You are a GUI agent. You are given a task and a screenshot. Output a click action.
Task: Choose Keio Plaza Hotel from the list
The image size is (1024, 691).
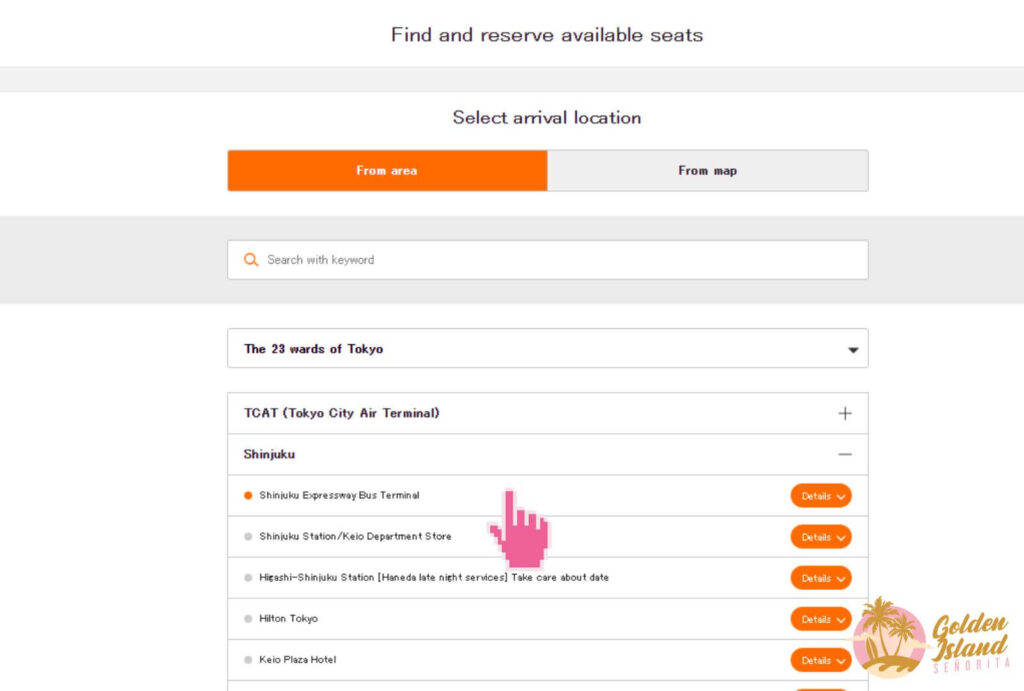pyautogui.click(x=298, y=660)
